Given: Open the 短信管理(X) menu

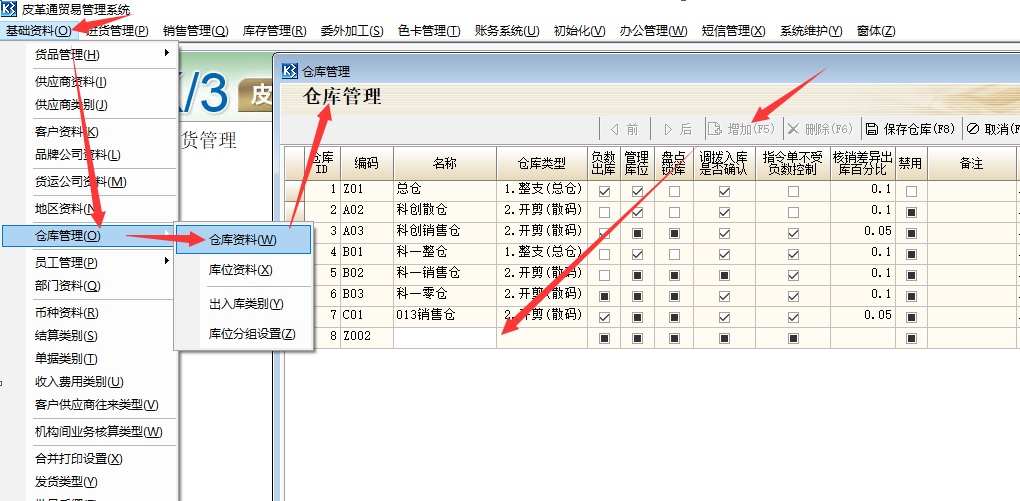Looking at the screenshot, I should click(x=734, y=31).
